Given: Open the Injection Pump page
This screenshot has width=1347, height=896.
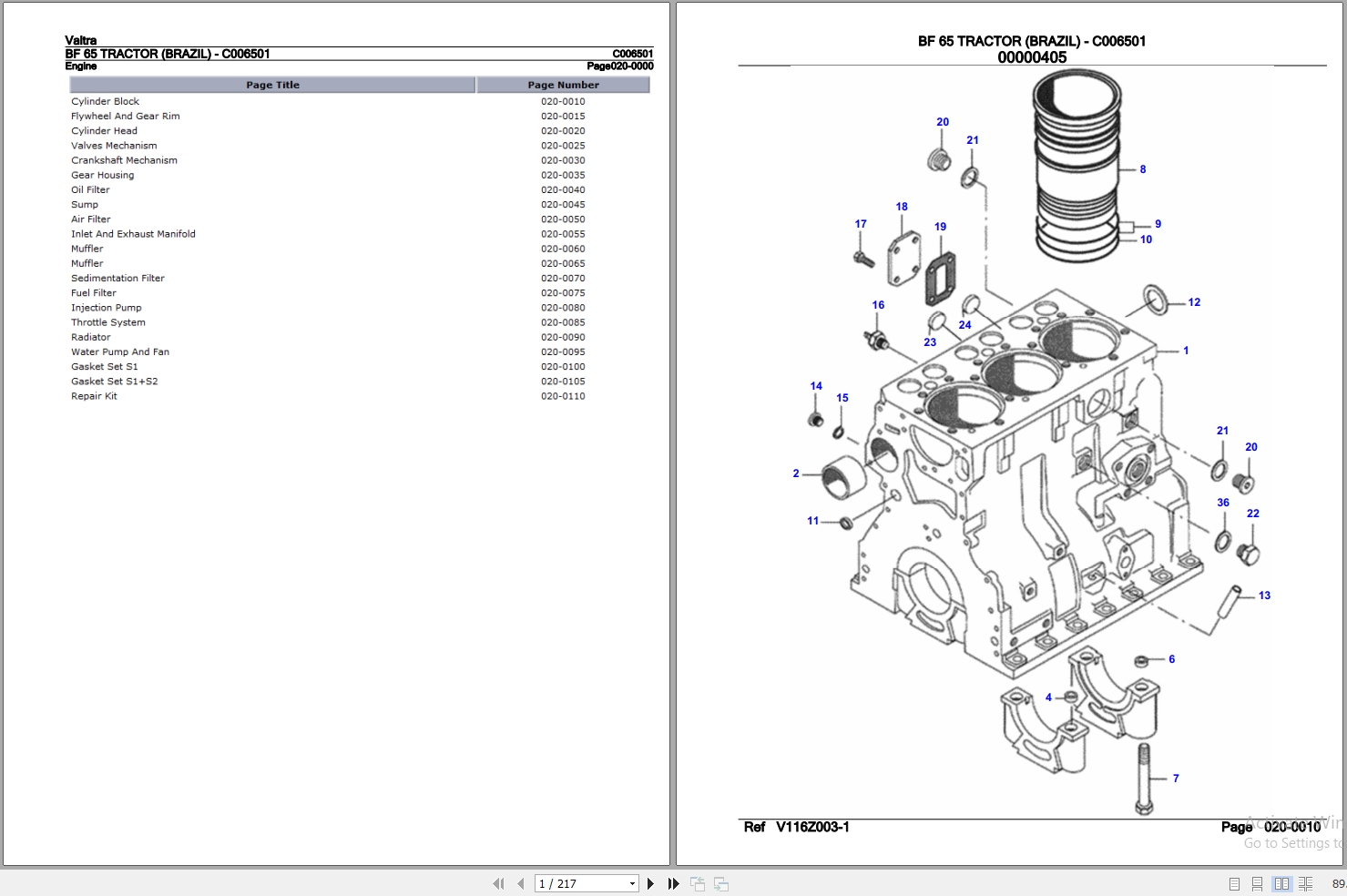Looking at the screenshot, I should click(106, 307).
